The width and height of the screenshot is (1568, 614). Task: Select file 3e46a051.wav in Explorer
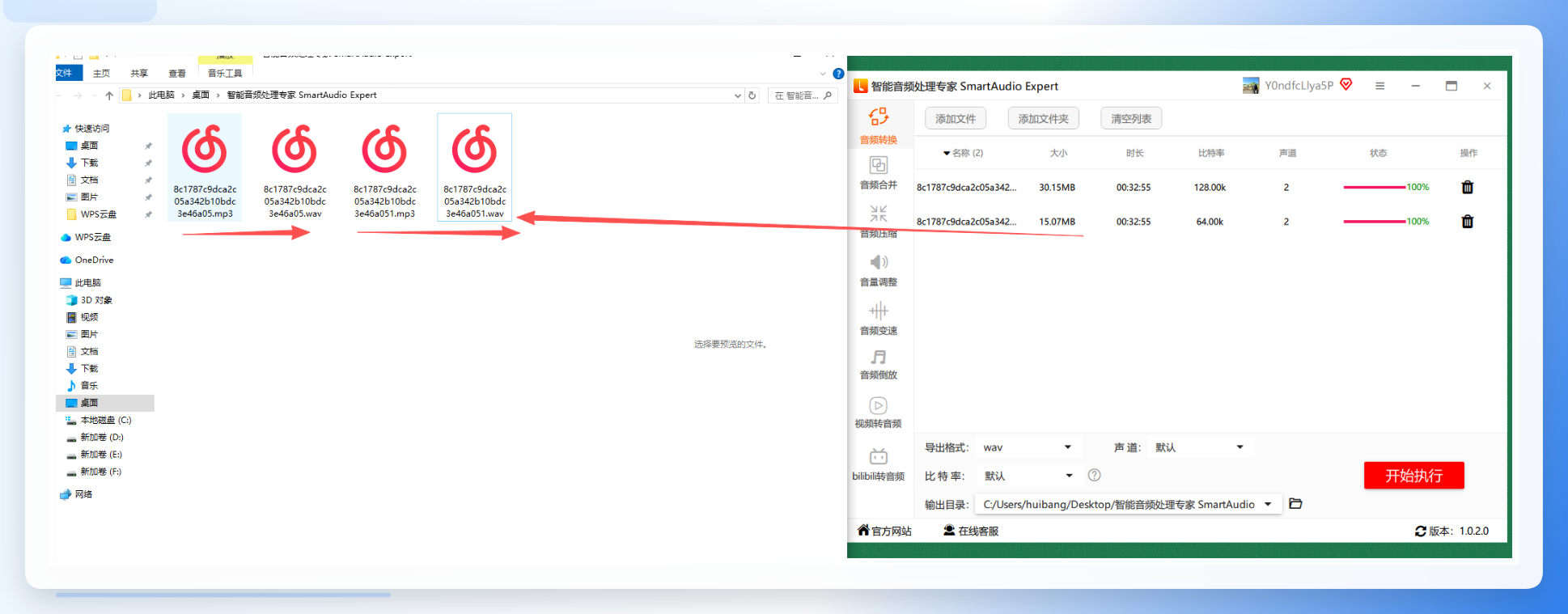(474, 167)
